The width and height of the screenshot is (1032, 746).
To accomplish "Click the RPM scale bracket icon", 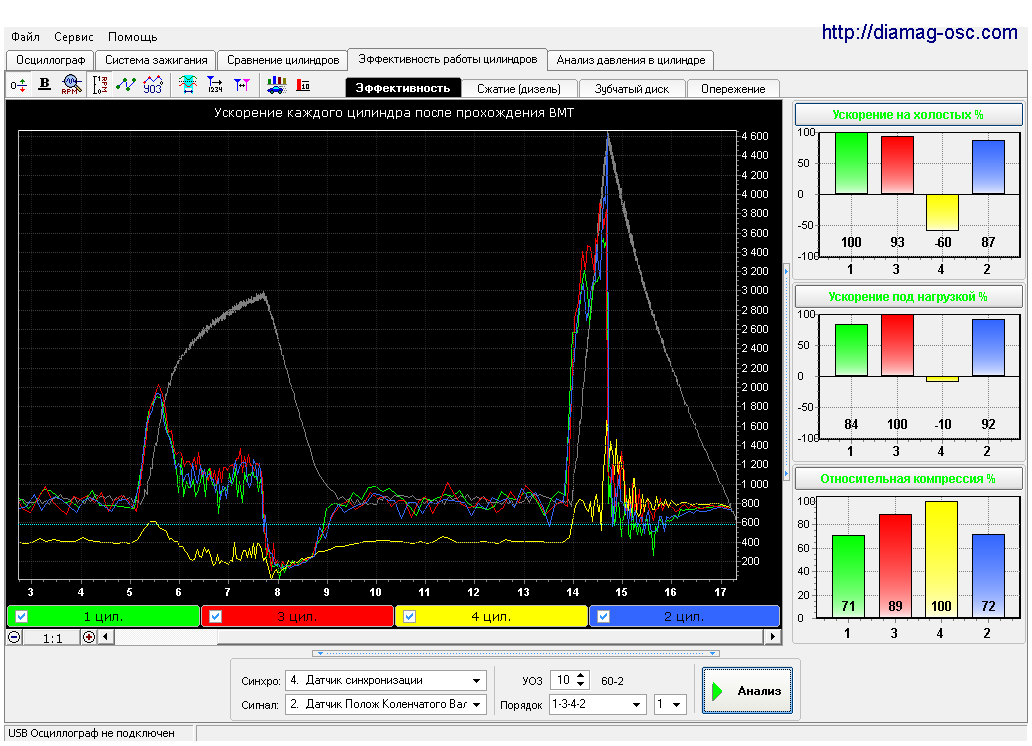I will click(100, 84).
